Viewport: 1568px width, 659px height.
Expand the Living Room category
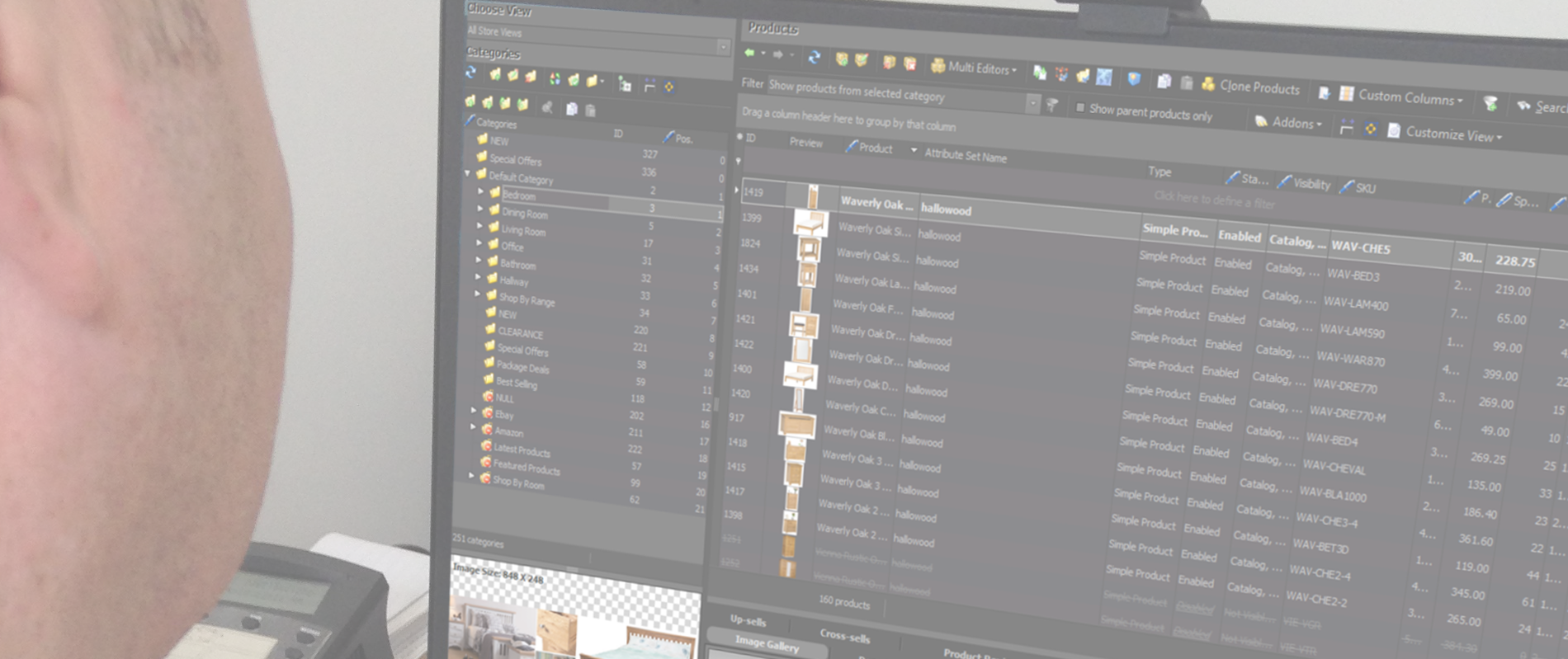479,226
